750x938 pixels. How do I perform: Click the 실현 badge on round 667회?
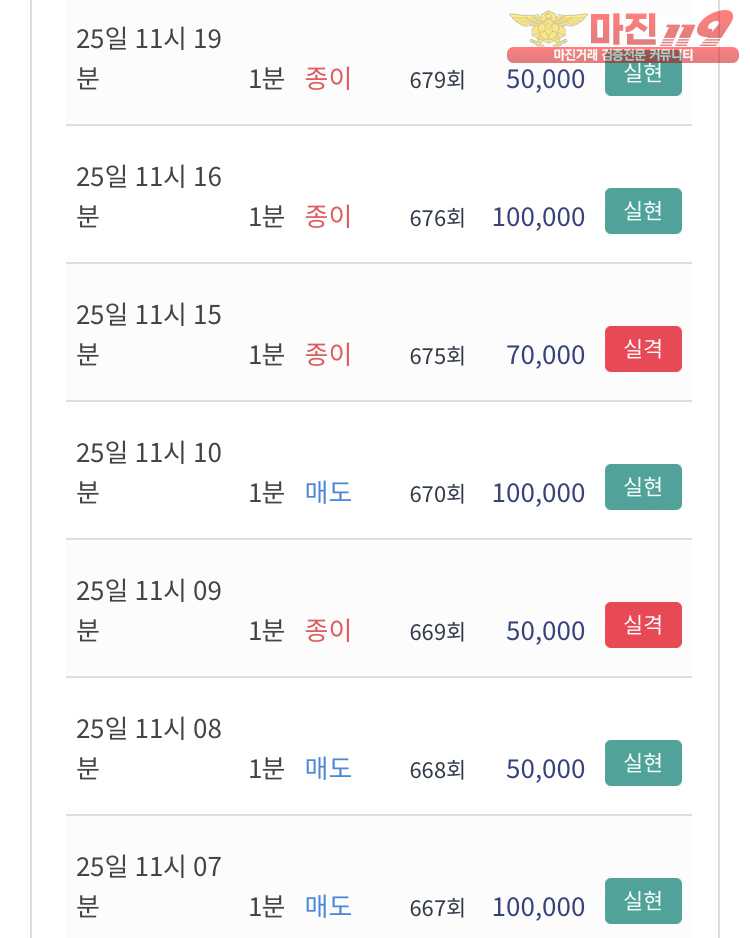click(643, 901)
